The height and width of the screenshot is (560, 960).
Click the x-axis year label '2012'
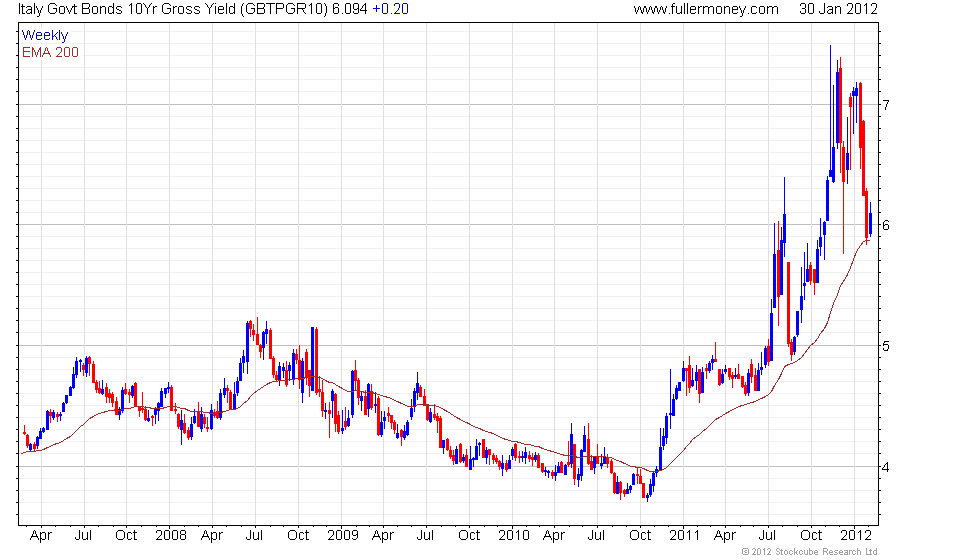855,535
